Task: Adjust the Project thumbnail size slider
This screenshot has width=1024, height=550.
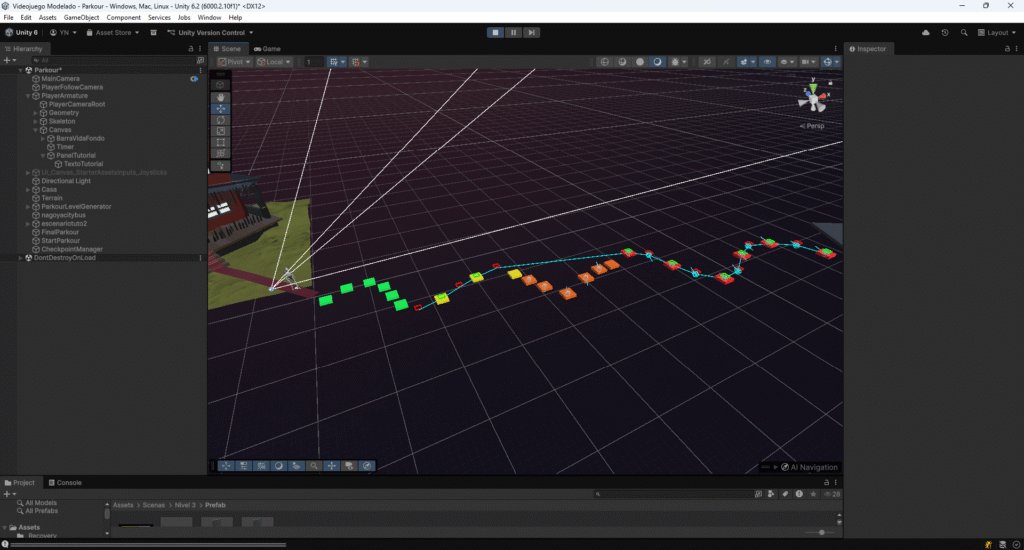Action: [820, 532]
